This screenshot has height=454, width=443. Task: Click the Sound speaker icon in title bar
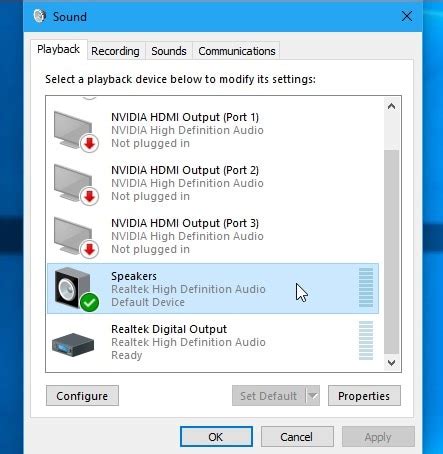point(39,16)
